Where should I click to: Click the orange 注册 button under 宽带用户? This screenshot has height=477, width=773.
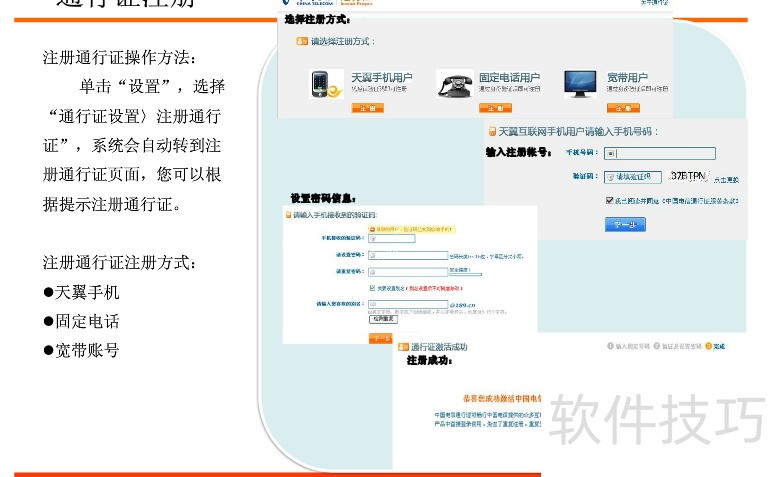pos(623,108)
